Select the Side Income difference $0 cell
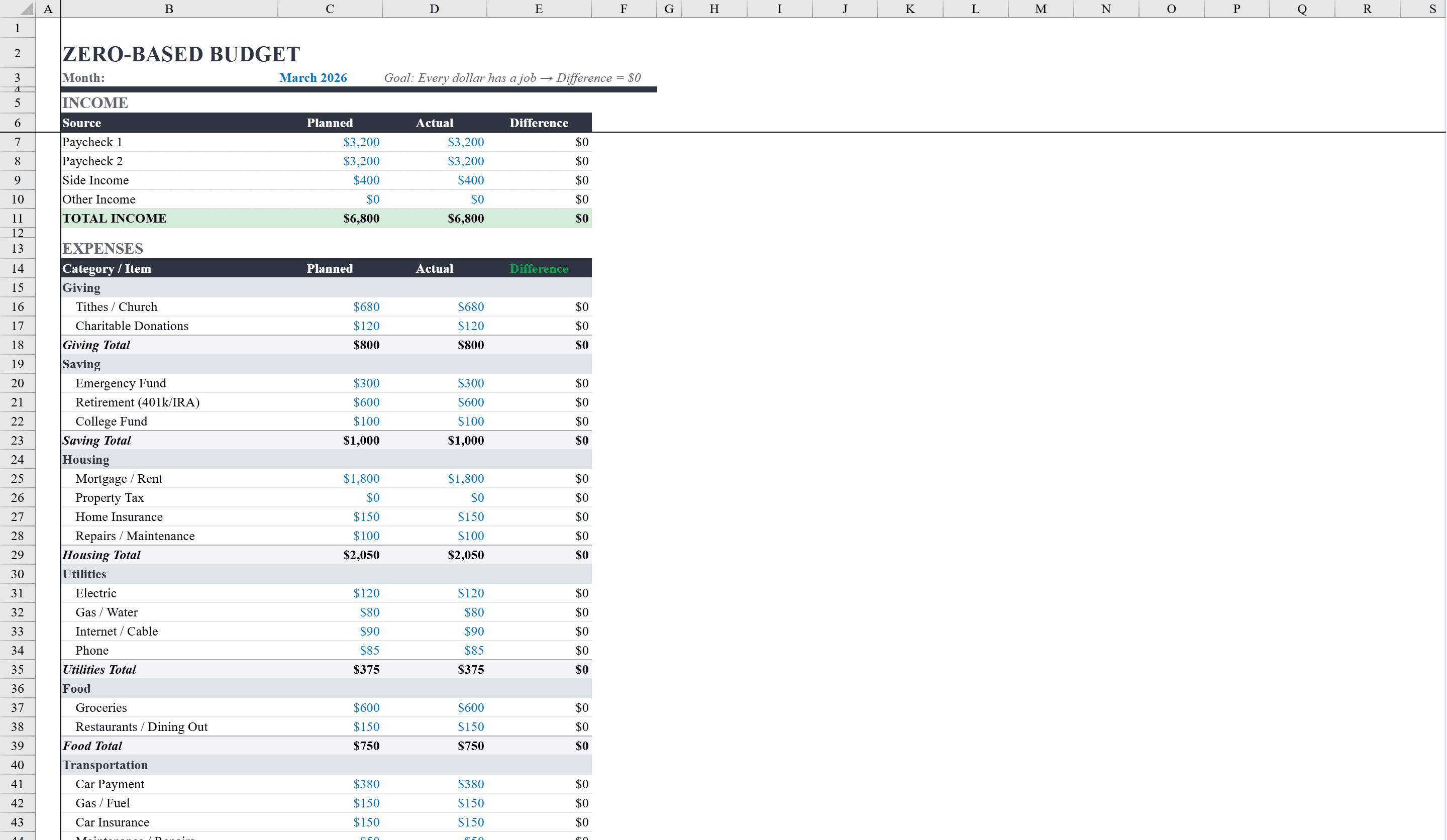Image resolution: width=1447 pixels, height=840 pixels. 581,180
